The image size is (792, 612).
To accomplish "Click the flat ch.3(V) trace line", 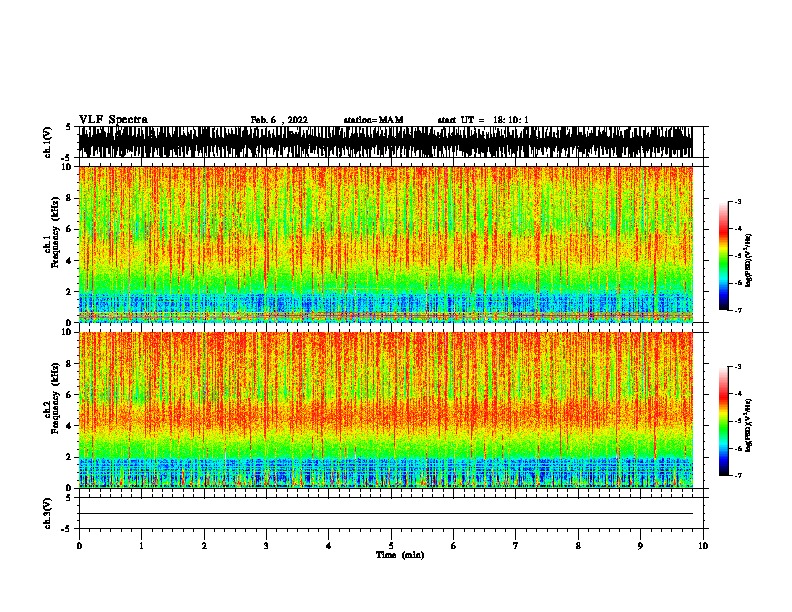I will tap(386, 514).
